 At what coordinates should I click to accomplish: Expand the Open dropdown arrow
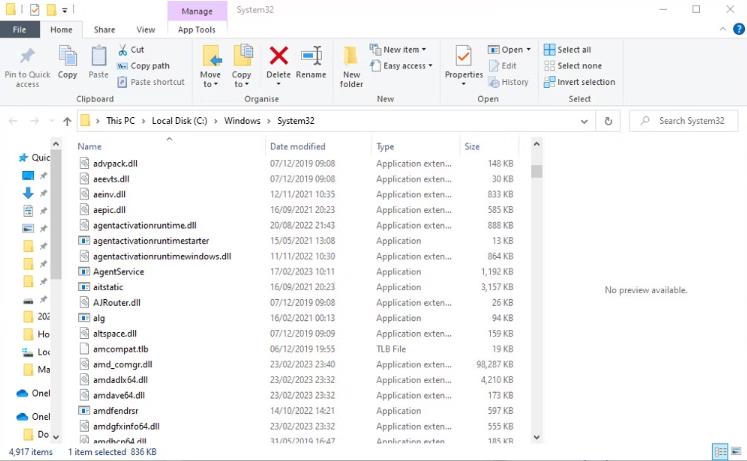pyautogui.click(x=528, y=50)
